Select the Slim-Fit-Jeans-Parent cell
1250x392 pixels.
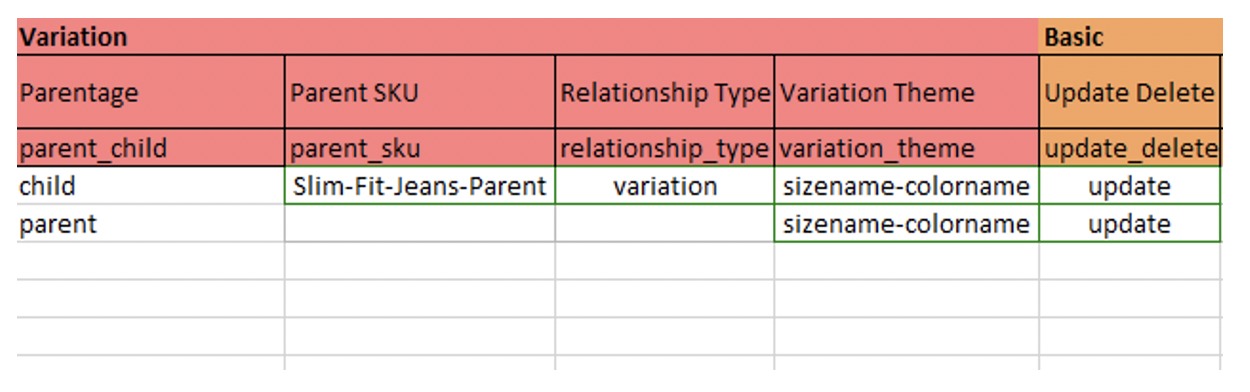(x=420, y=186)
